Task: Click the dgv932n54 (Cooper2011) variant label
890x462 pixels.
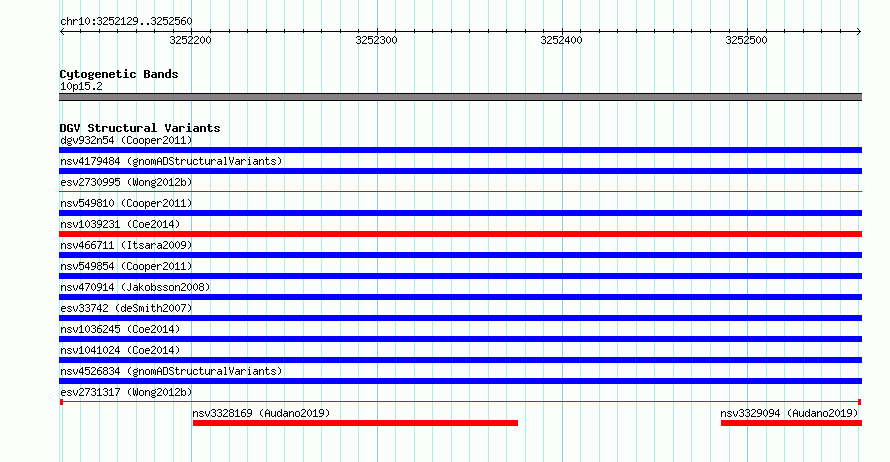Action: point(126,140)
